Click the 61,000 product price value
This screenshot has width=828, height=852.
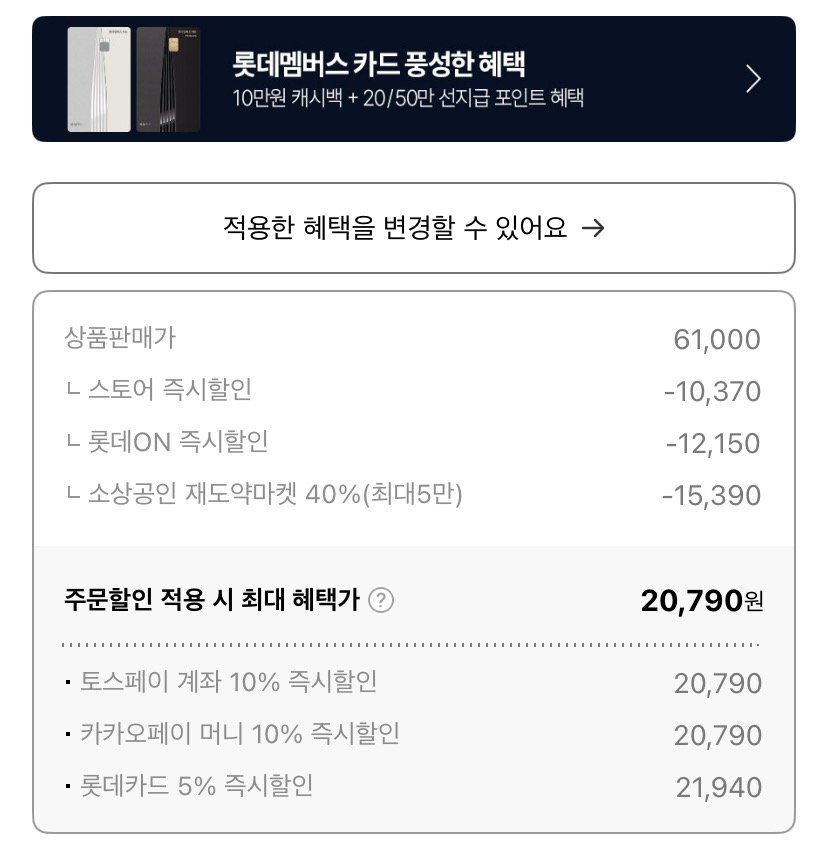[x=717, y=340]
